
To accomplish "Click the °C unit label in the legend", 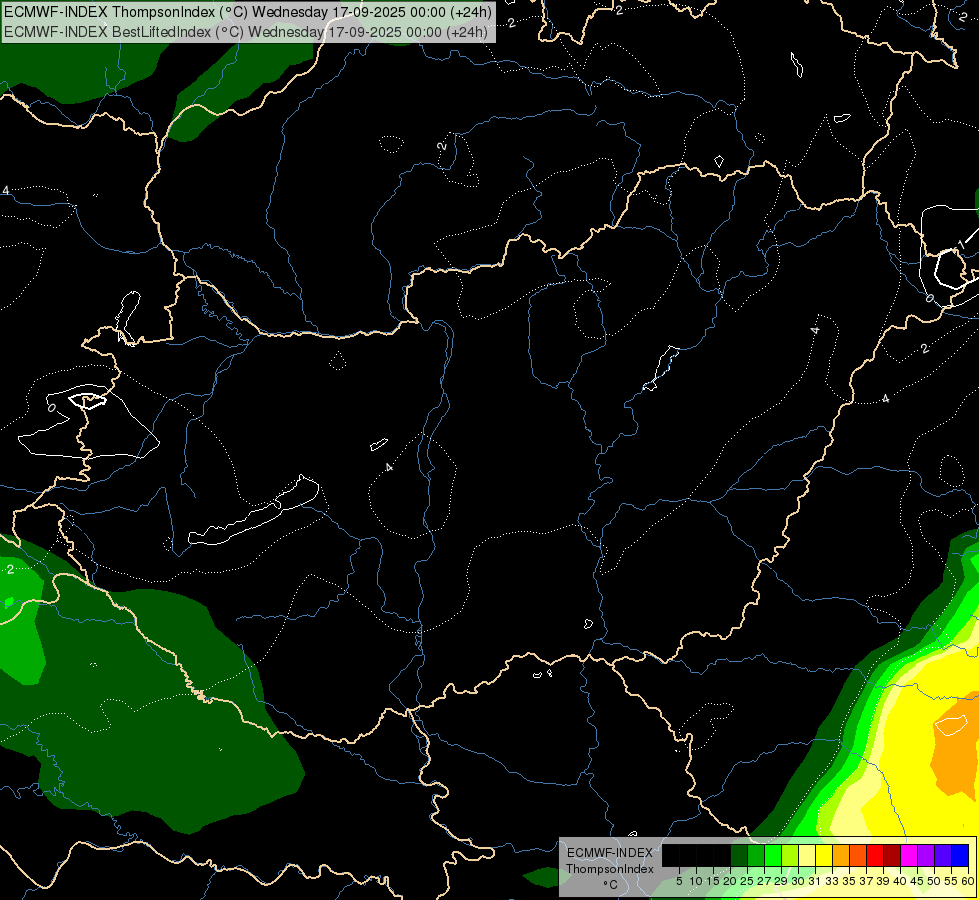I will [610, 885].
